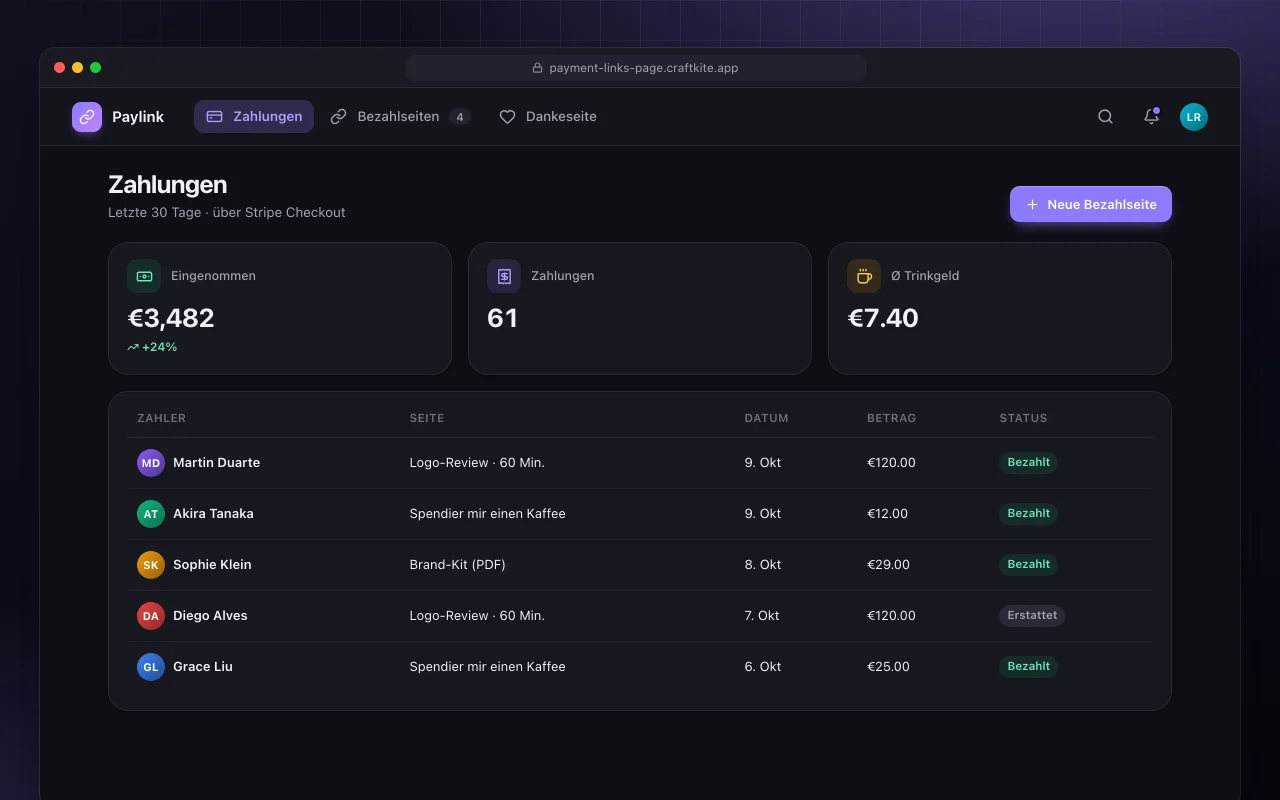Click the 61 payments count value
The height and width of the screenshot is (800, 1280).
pyautogui.click(x=502, y=318)
